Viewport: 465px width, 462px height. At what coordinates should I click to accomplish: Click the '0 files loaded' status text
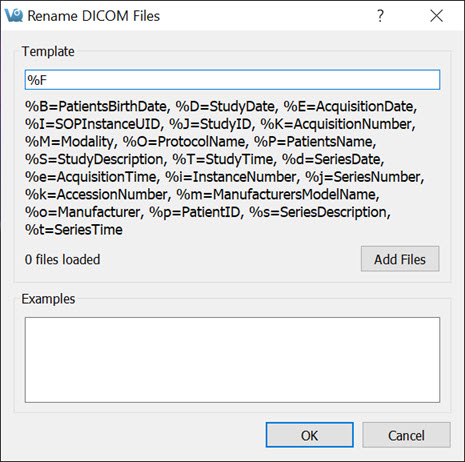pos(62,259)
